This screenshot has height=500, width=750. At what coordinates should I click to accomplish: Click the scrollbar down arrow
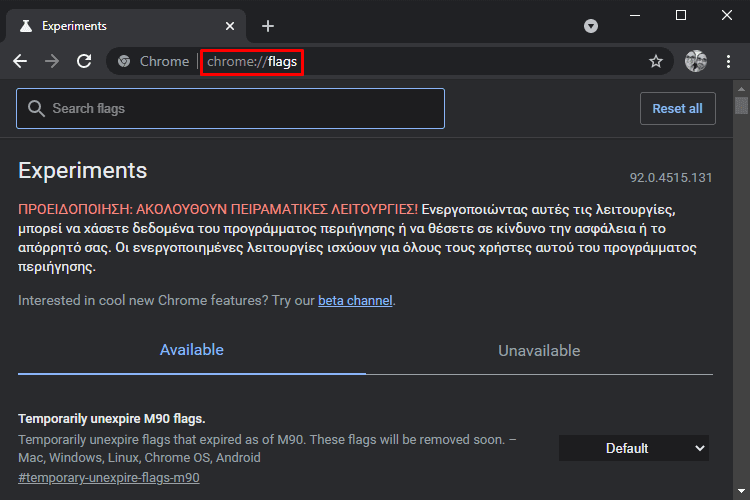[741, 491]
